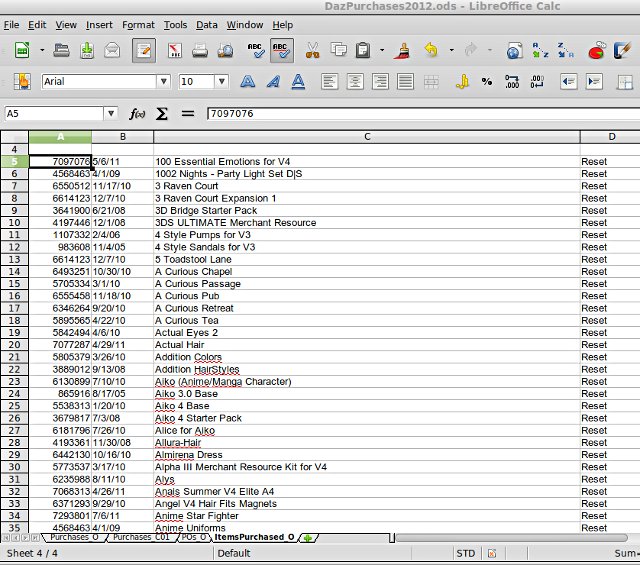
Task: Decrease indent
Action: point(569,82)
